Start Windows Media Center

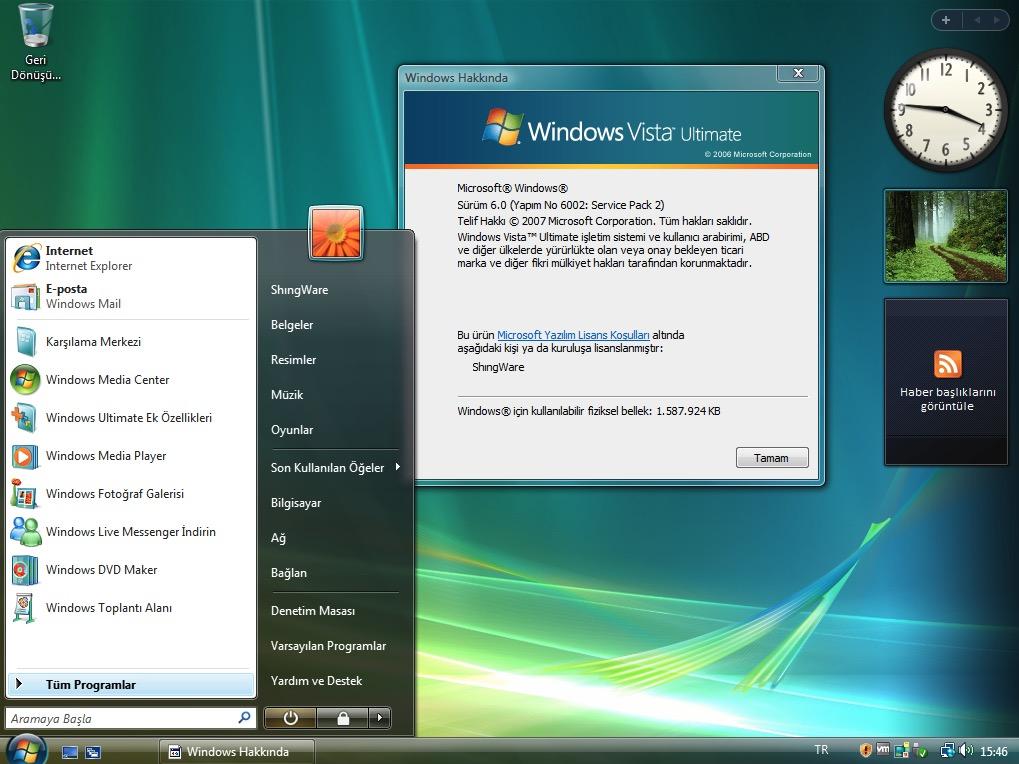point(130,379)
